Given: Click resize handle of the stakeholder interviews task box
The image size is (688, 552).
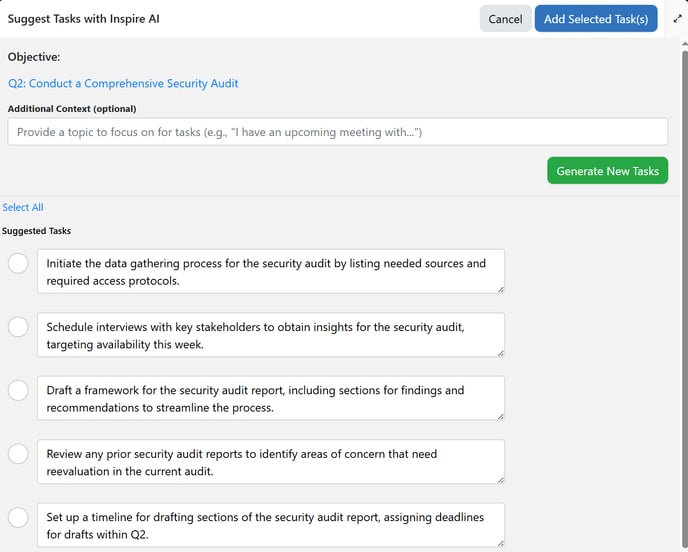Looking at the screenshot, I should click(x=500, y=352).
